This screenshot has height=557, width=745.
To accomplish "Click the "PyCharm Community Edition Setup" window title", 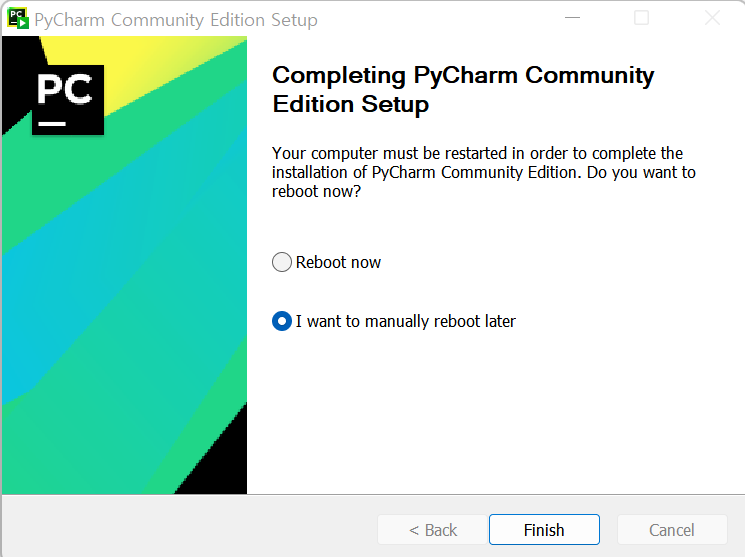I will 176,20.
